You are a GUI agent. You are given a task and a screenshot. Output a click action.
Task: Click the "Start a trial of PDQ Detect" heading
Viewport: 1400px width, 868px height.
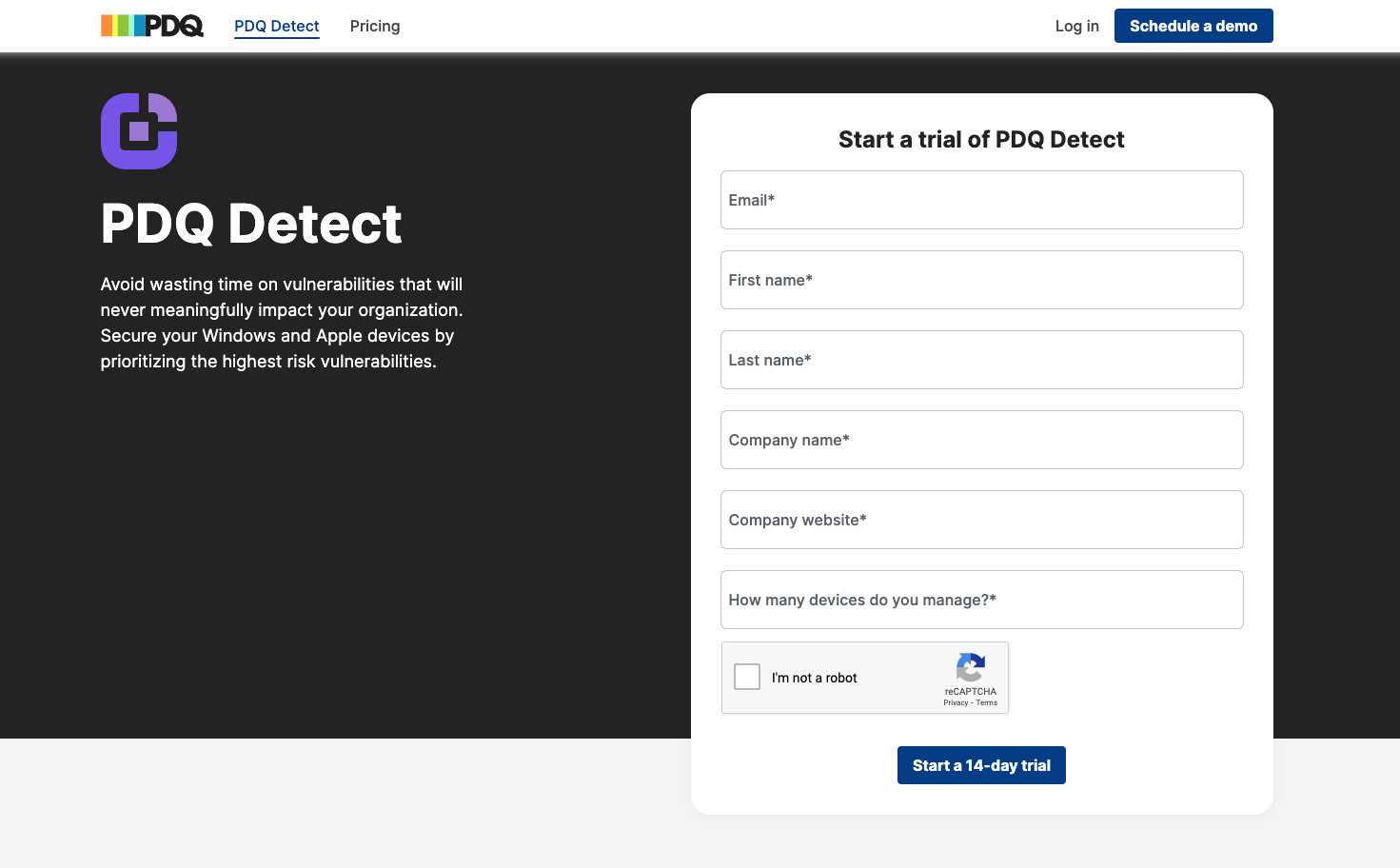click(x=981, y=140)
